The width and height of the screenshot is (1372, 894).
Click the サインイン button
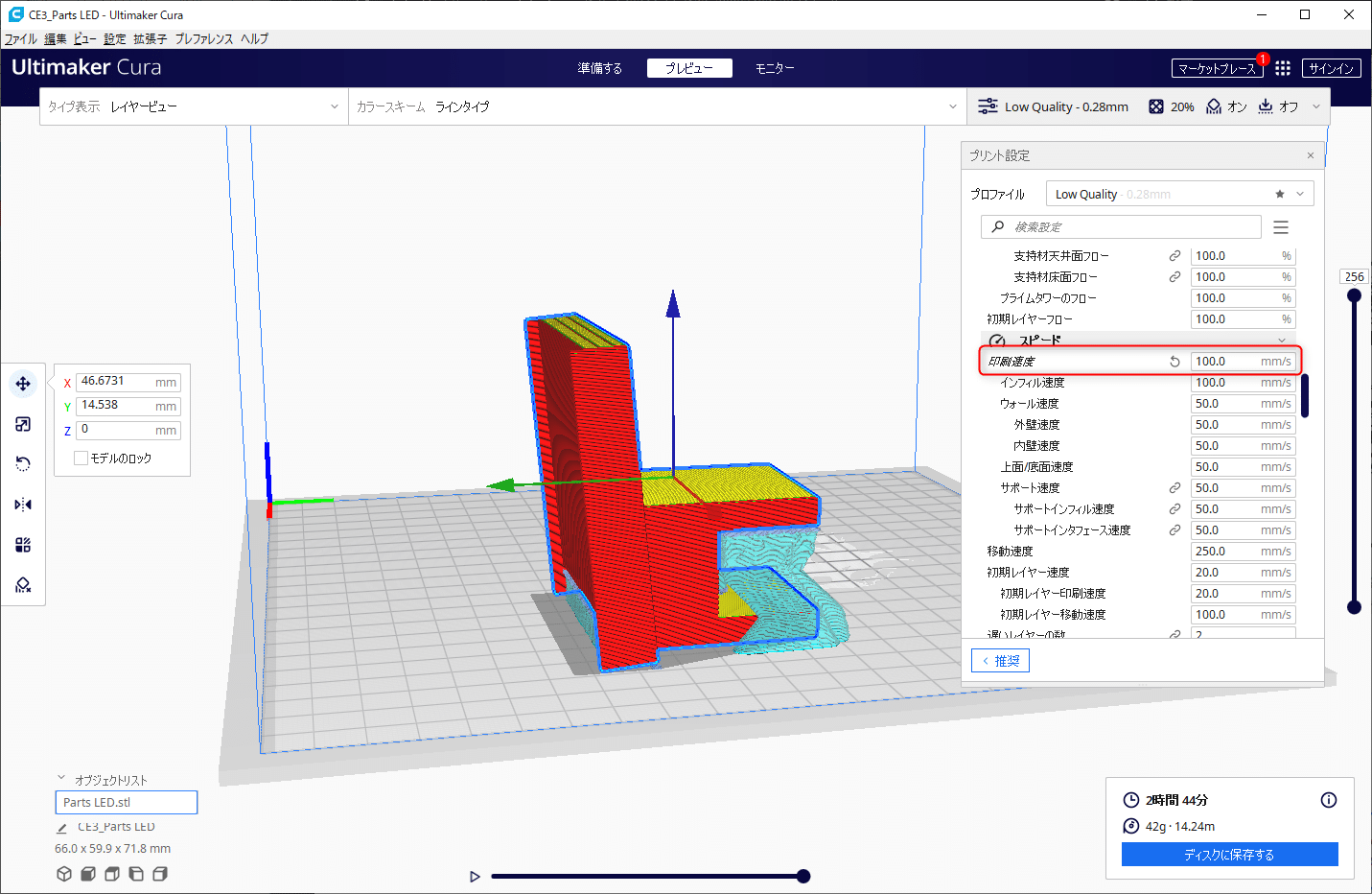pos(1332,68)
